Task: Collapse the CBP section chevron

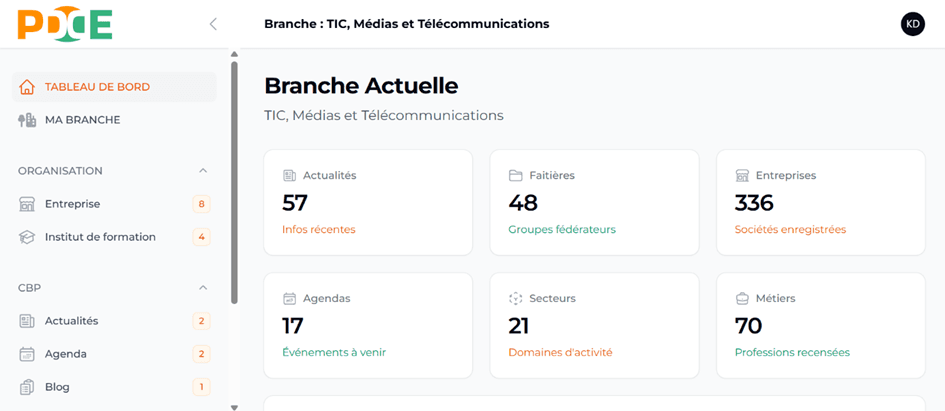Action: point(203,288)
